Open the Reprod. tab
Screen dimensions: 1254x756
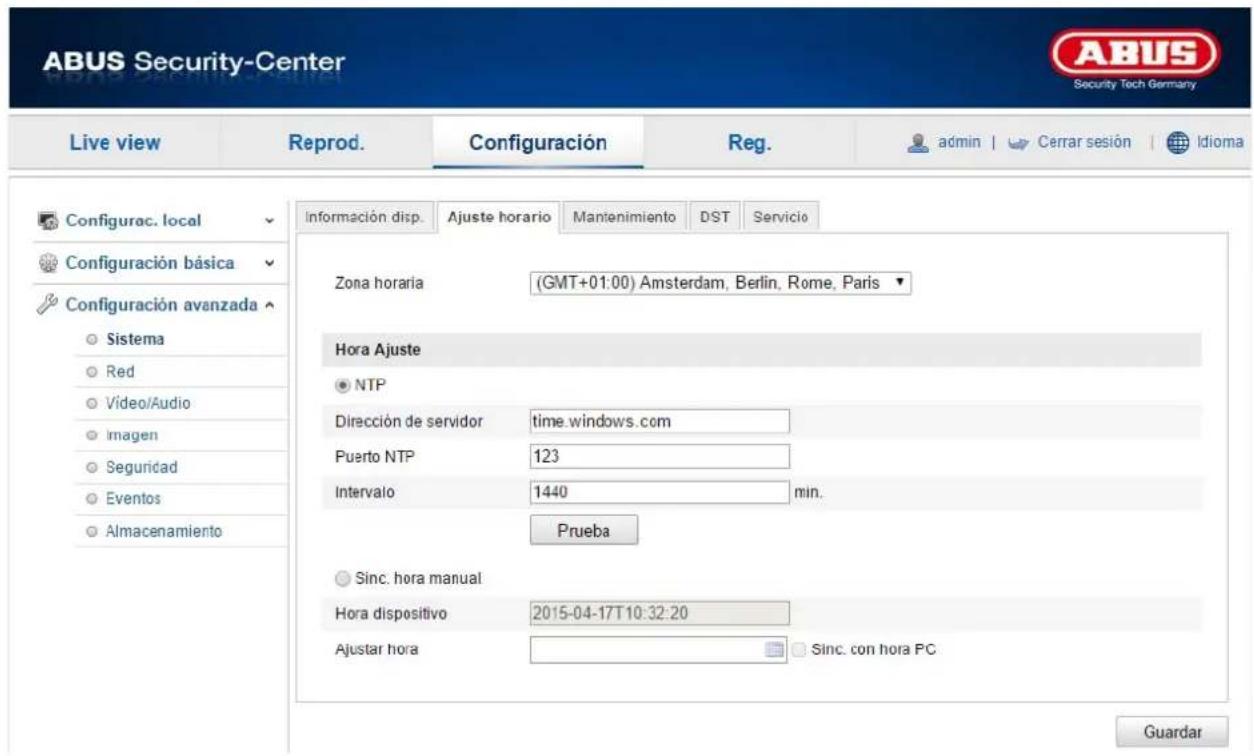coord(326,144)
